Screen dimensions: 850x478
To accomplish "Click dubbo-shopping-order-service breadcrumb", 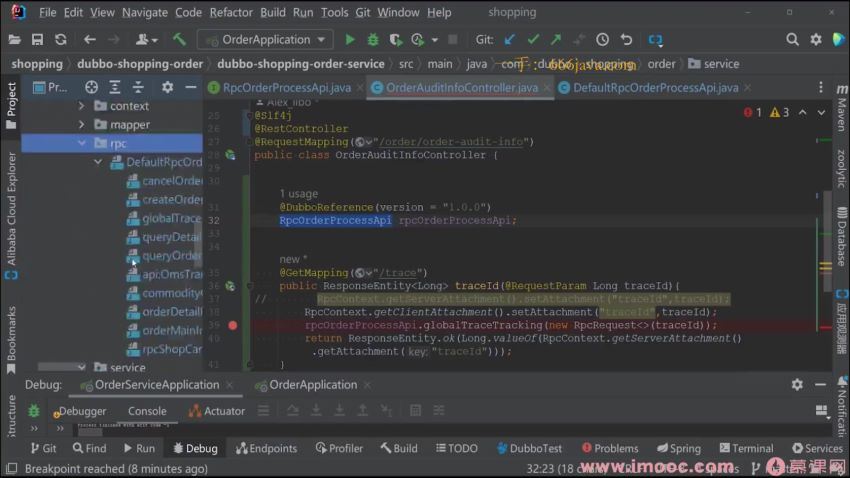I will (301, 64).
